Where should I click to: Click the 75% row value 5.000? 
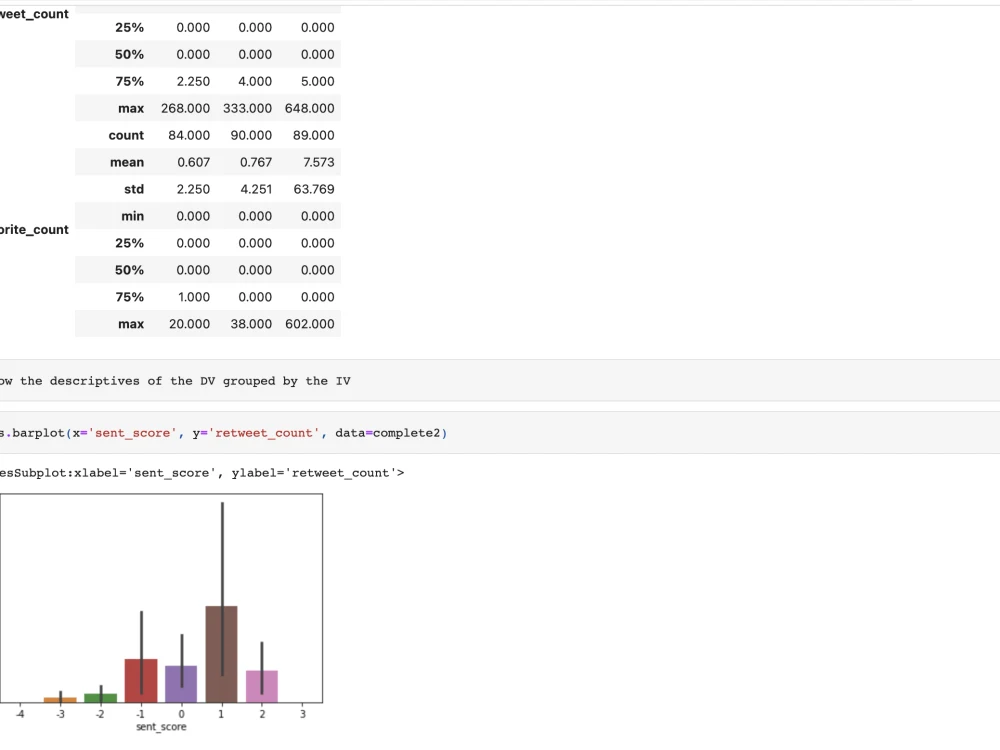[x=317, y=81]
